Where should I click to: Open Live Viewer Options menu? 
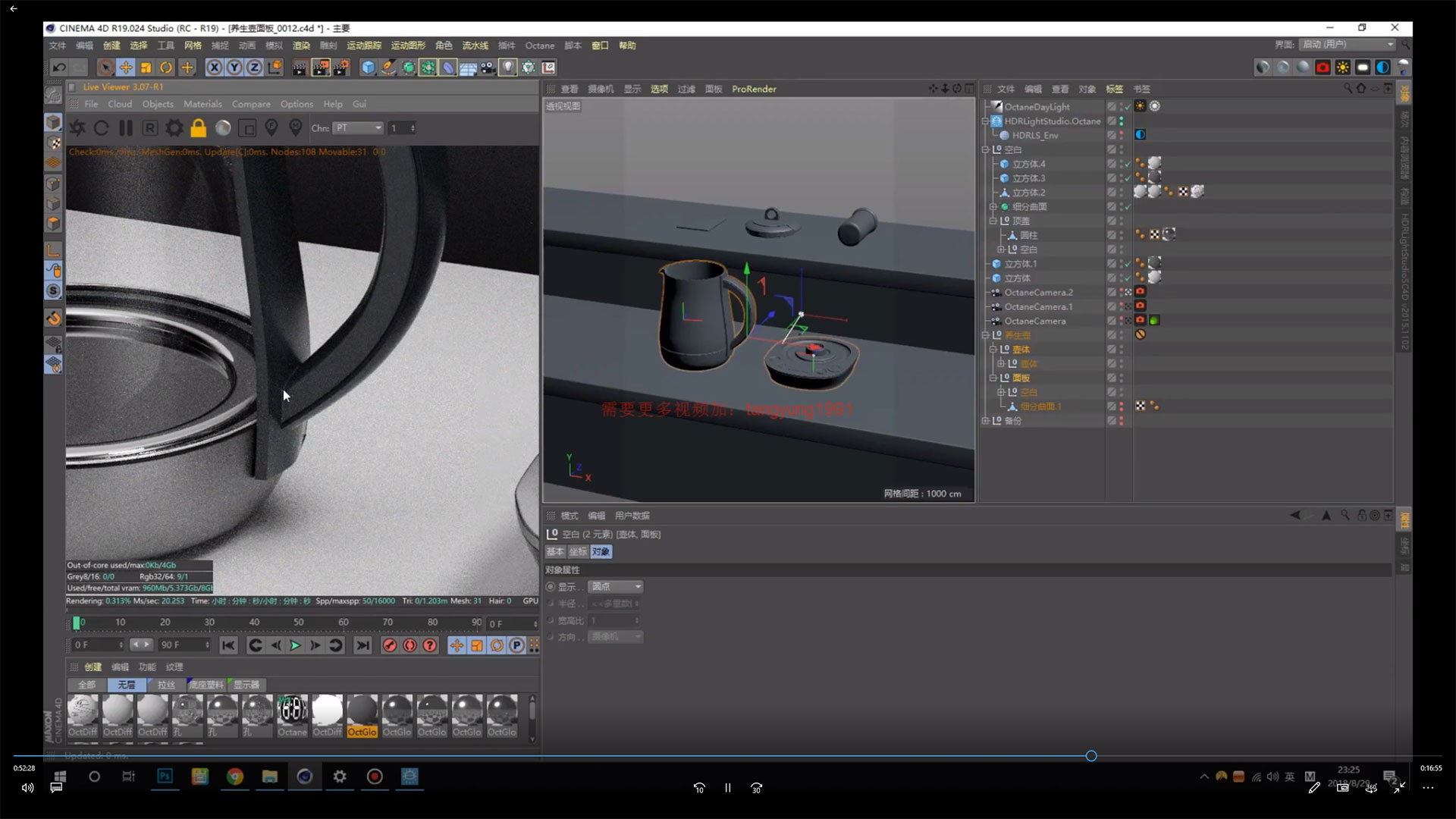coord(297,104)
